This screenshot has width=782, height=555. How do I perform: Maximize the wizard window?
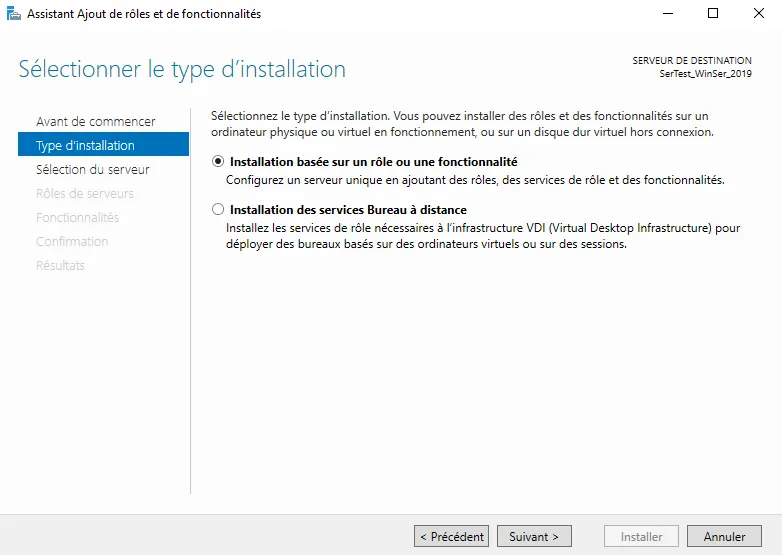coord(713,13)
